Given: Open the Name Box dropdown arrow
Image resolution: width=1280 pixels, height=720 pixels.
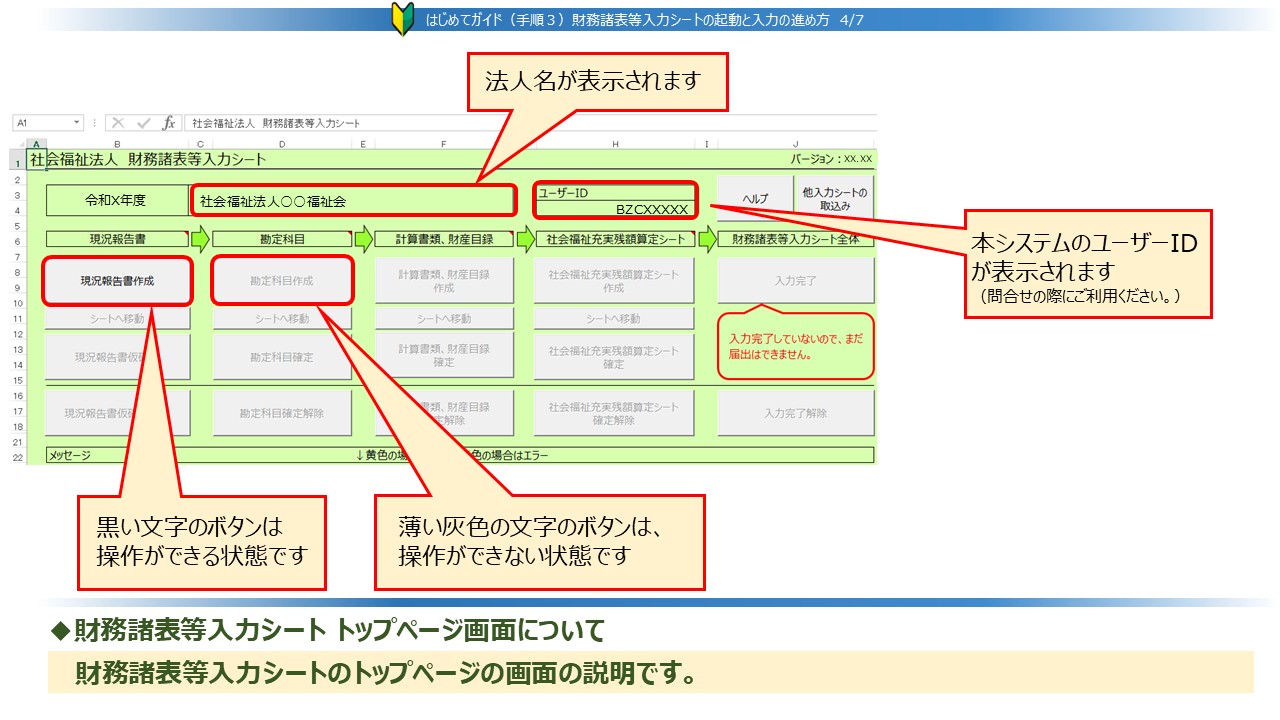Looking at the screenshot, I should (x=77, y=123).
